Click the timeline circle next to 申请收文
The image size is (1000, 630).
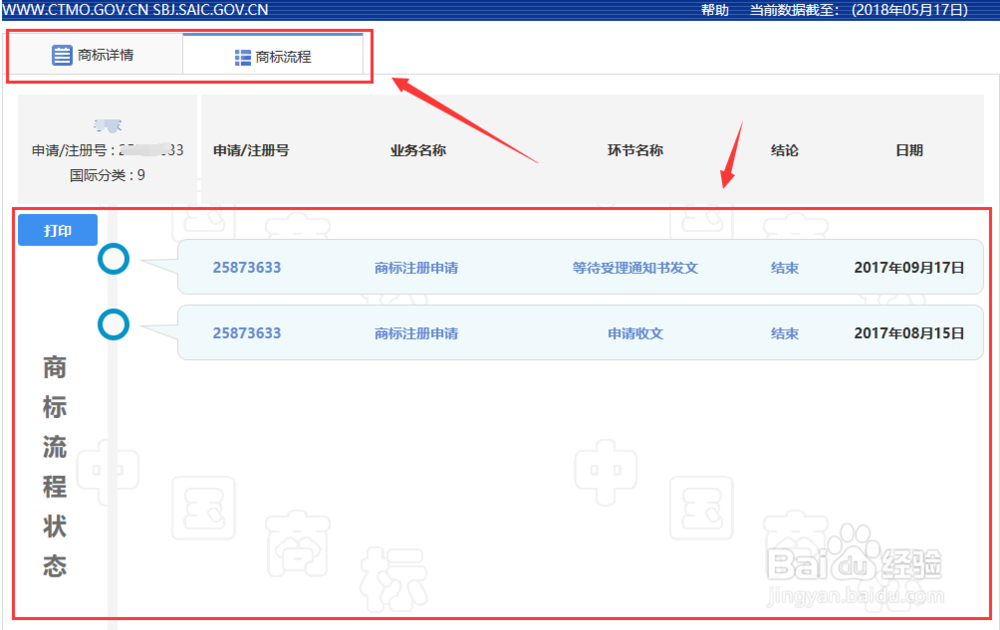[x=113, y=325]
